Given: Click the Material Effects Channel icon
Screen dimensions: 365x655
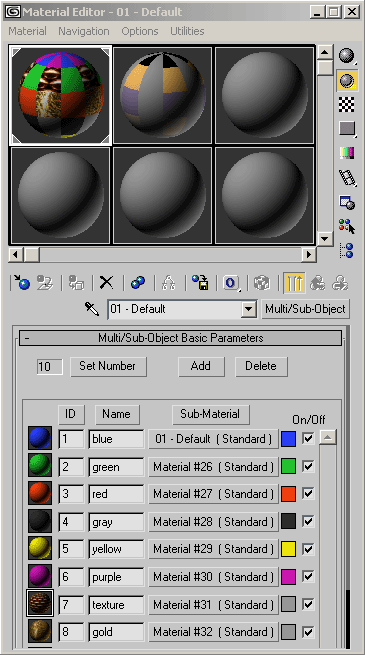Looking at the screenshot, I should pyautogui.click(x=231, y=283).
